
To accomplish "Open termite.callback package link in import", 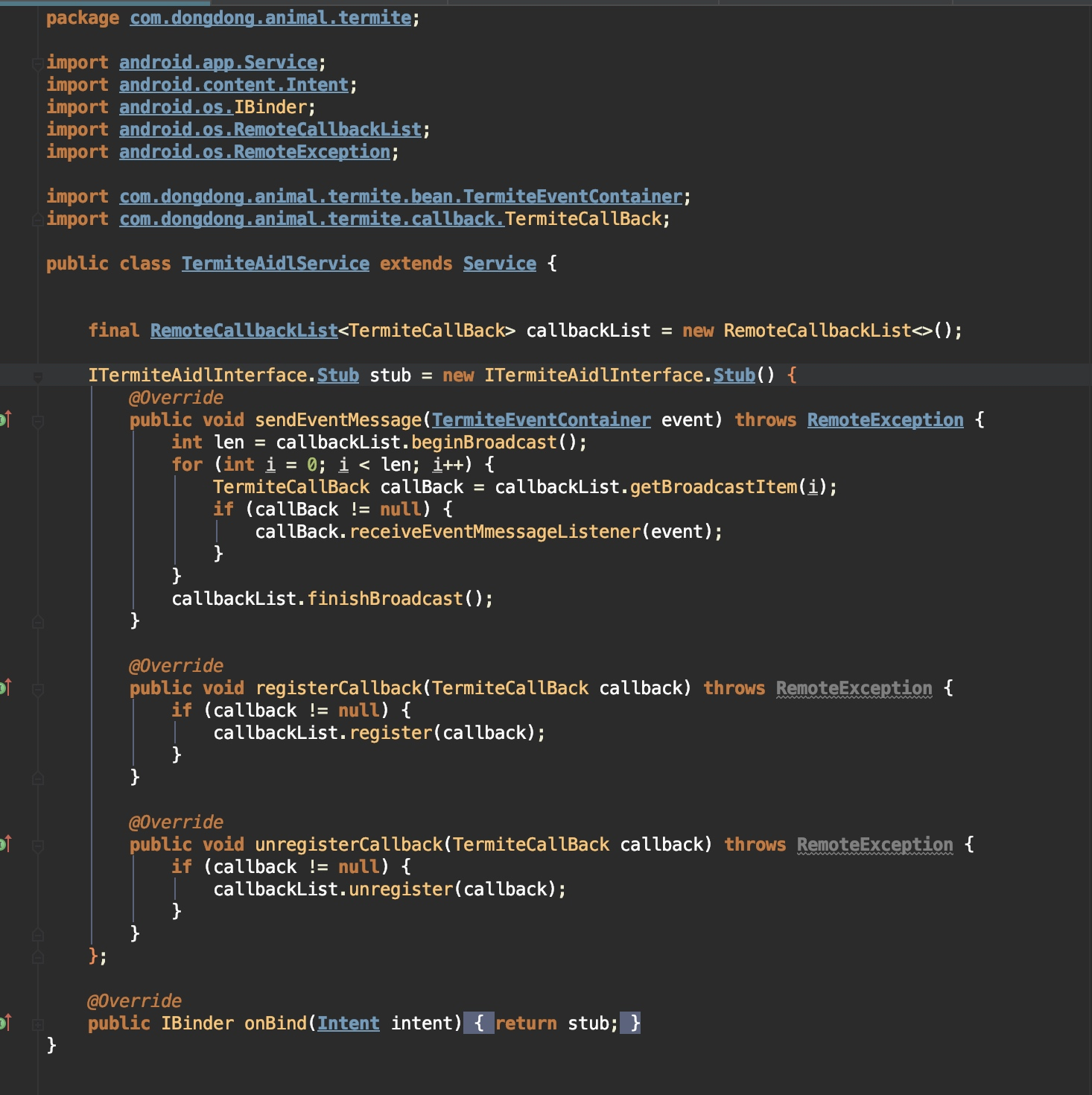I will click(312, 219).
